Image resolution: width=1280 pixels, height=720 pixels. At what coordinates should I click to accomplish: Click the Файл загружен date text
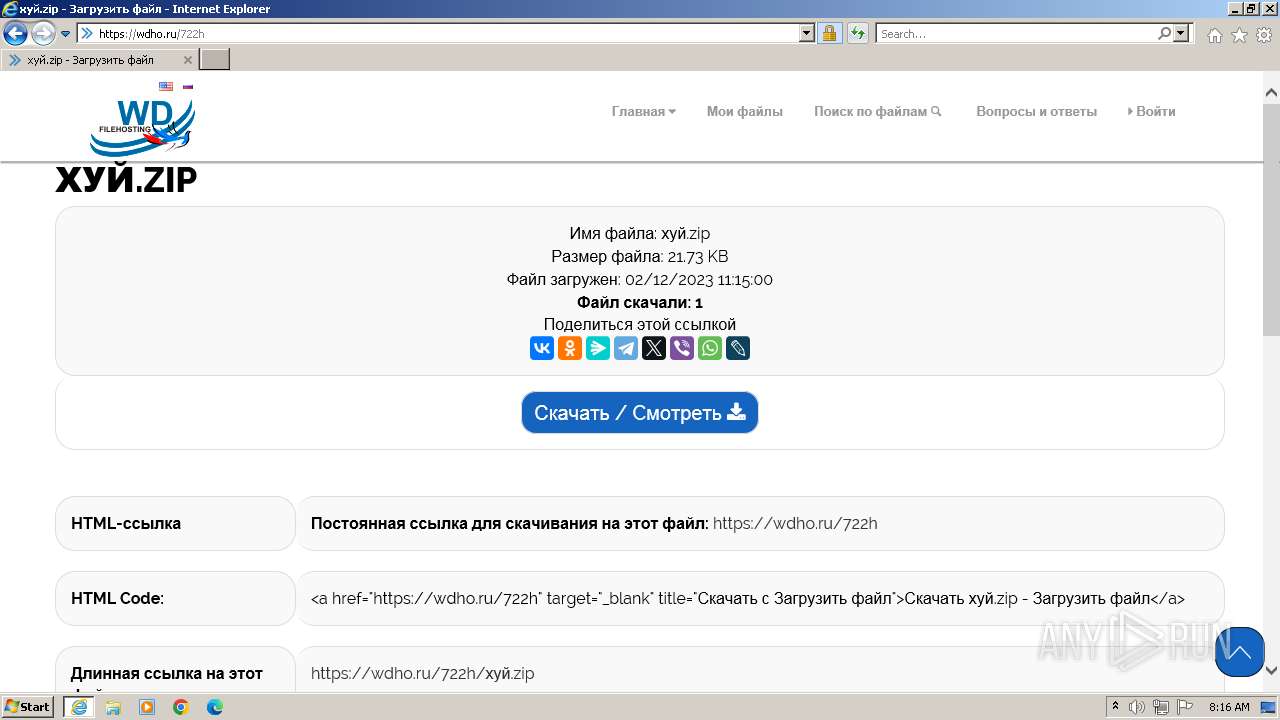point(640,279)
